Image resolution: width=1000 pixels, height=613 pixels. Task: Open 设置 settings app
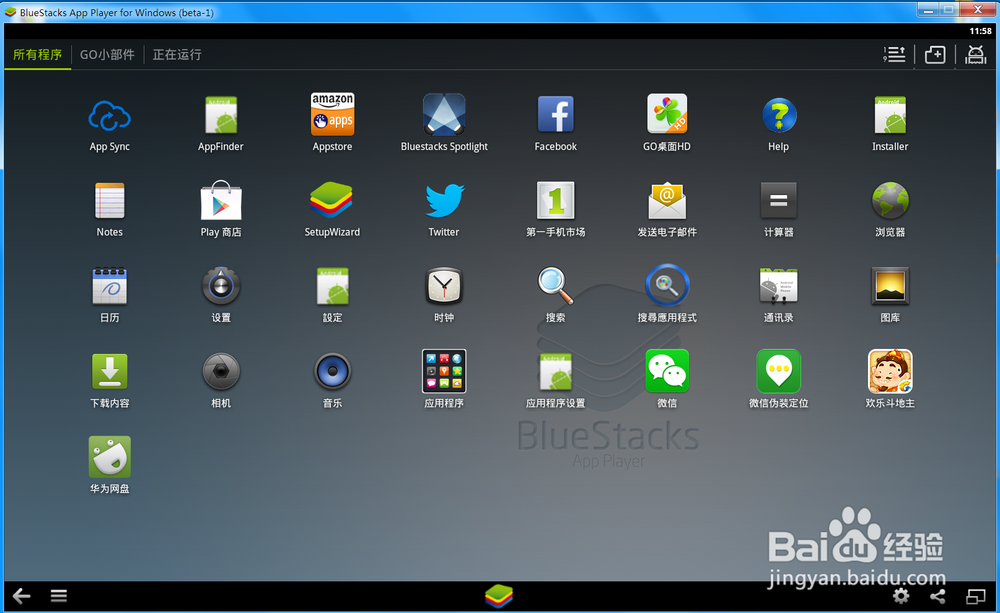pos(221,286)
